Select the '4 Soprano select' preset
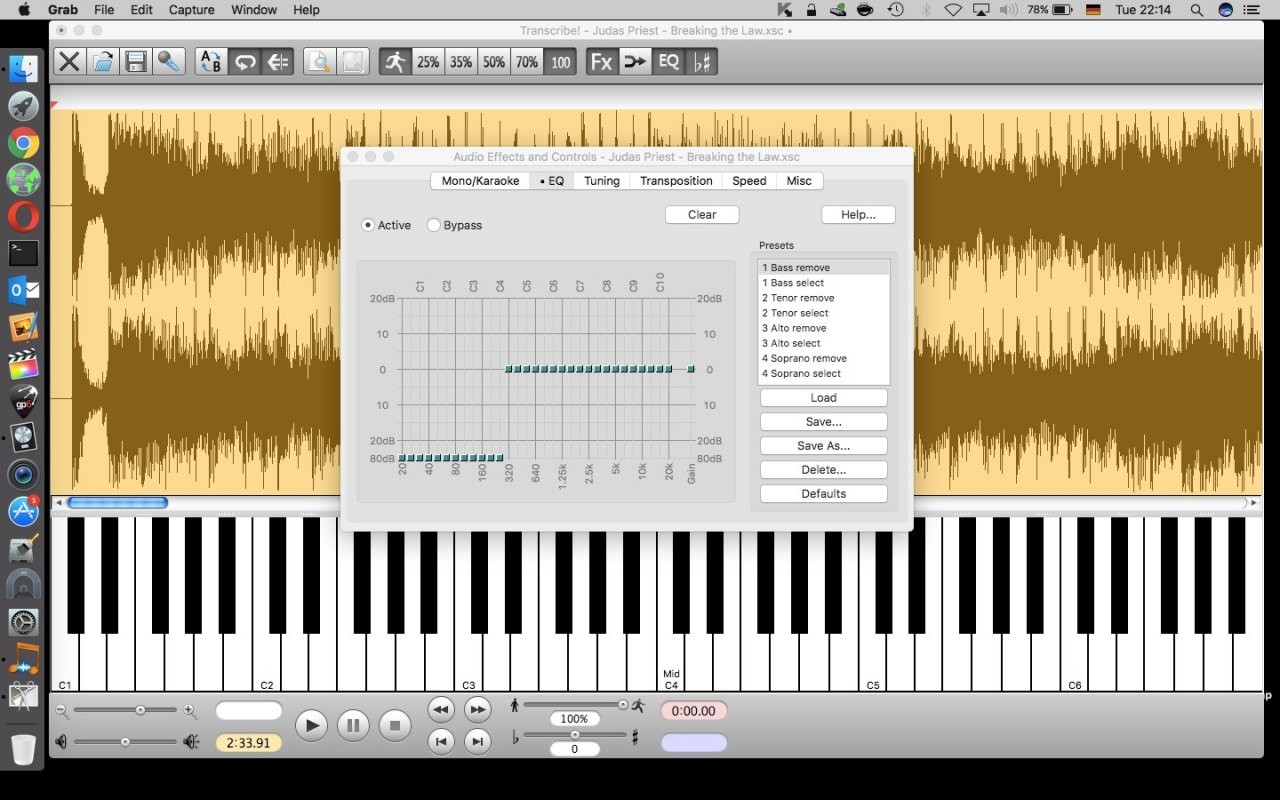Screen dimensions: 1280x800 pyautogui.click(x=824, y=373)
